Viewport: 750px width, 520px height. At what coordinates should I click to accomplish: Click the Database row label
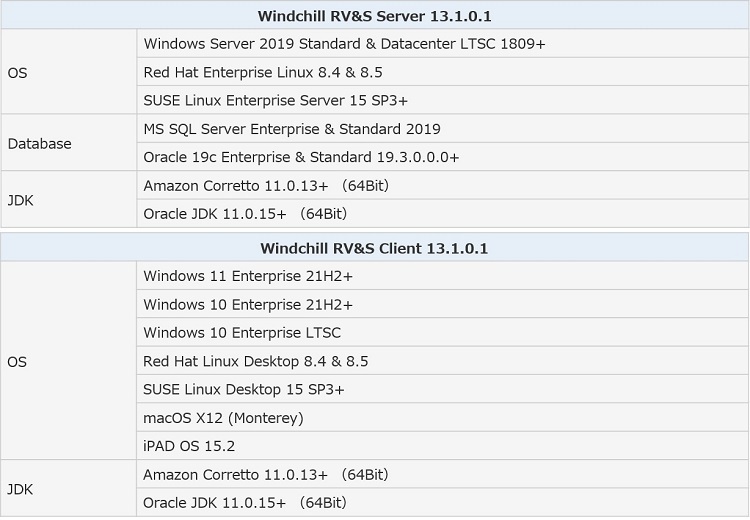(40, 144)
